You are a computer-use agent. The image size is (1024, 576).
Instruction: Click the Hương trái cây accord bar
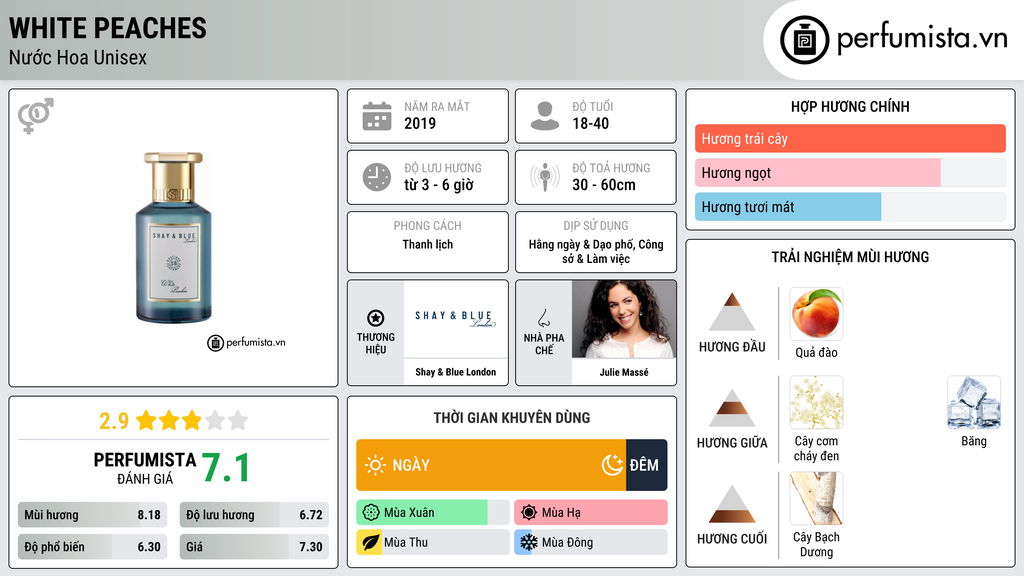coord(850,138)
